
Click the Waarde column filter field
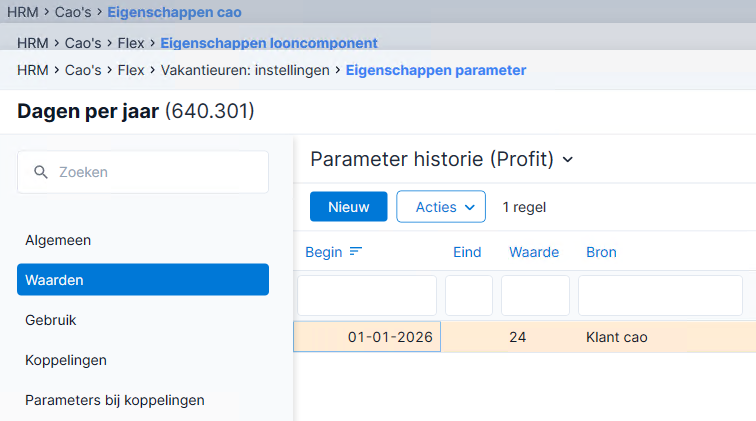535,296
